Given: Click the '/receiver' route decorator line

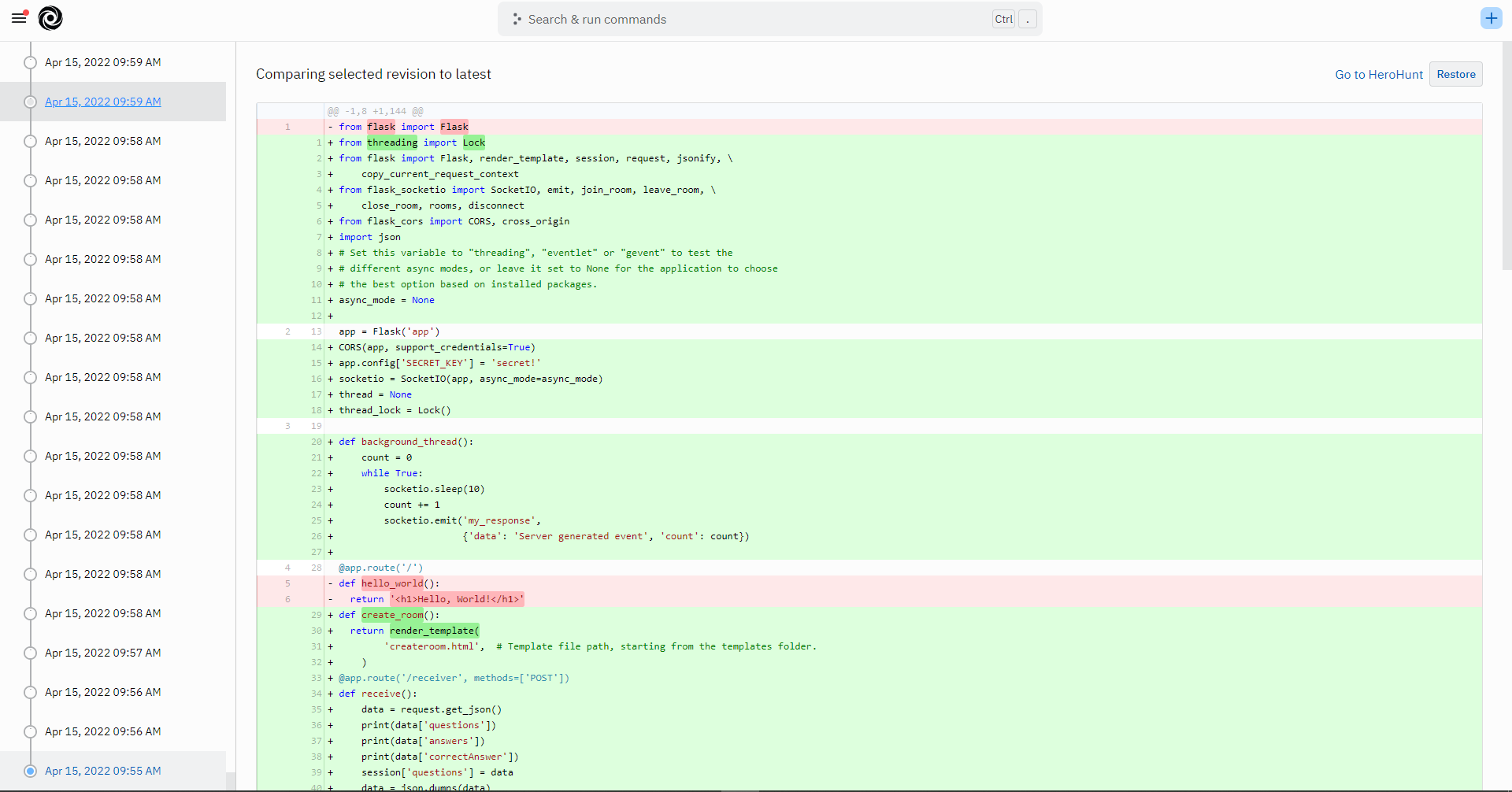Looking at the screenshot, I should pos(869,678).
